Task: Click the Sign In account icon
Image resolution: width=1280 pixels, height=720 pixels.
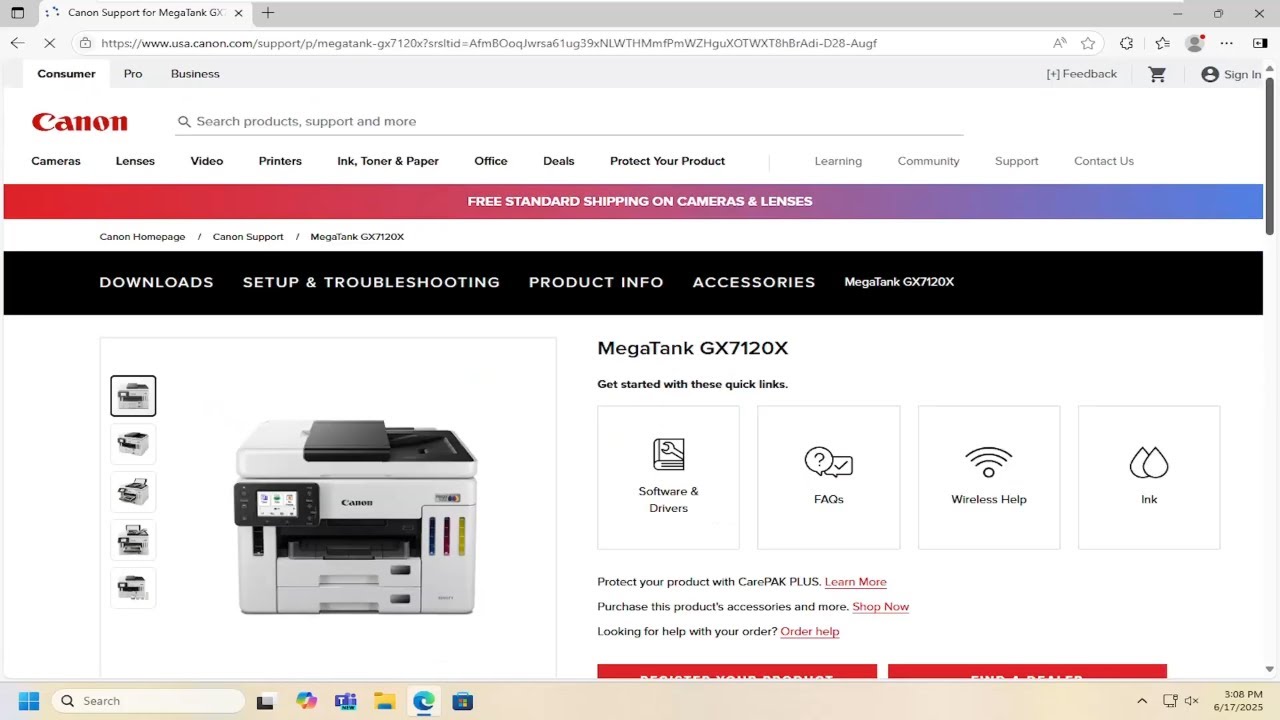Action: click(1210, 74)
